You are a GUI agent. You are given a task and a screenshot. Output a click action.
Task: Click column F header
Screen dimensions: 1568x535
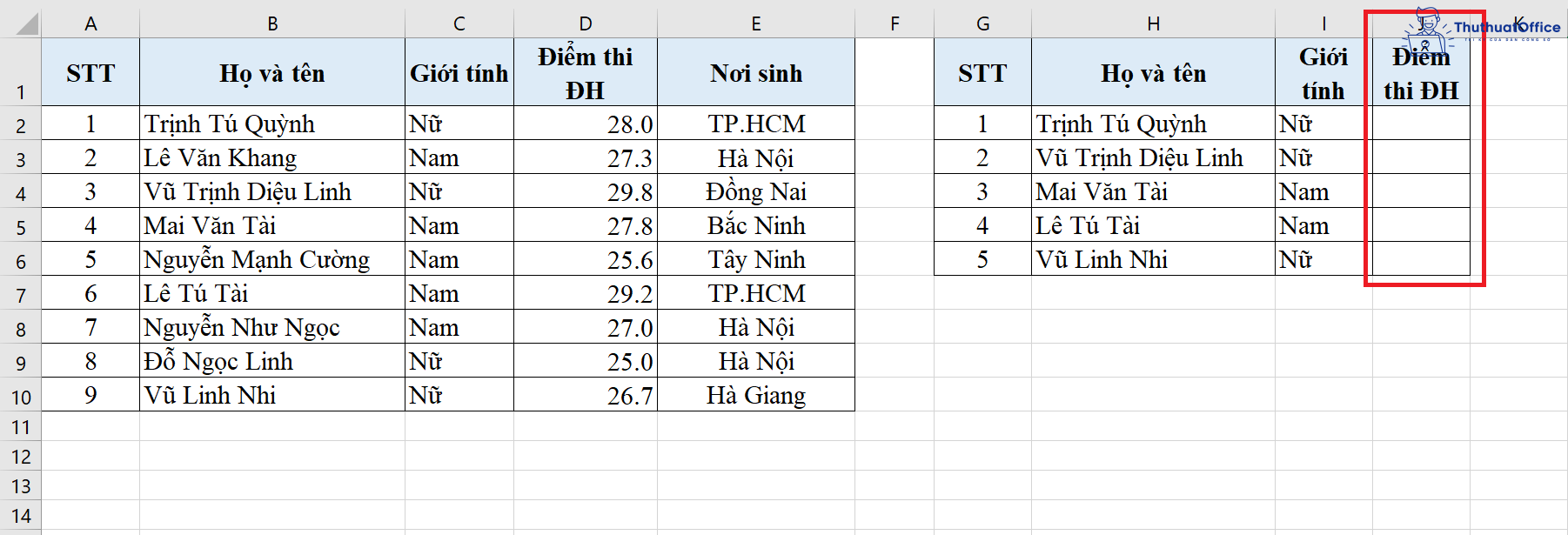click(x=895, y=23)
